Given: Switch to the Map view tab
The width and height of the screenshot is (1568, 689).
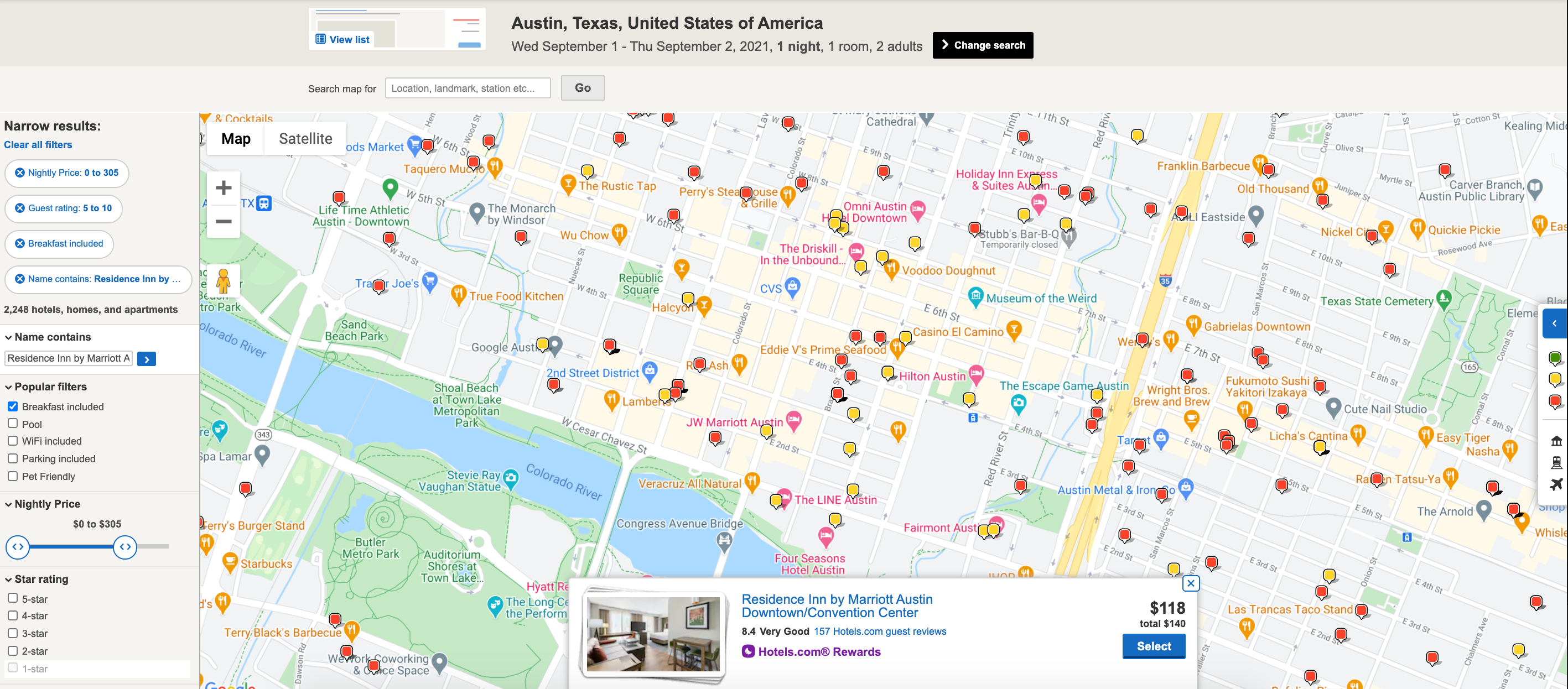Looking at the screenshot, I should [x=236, y=139].
